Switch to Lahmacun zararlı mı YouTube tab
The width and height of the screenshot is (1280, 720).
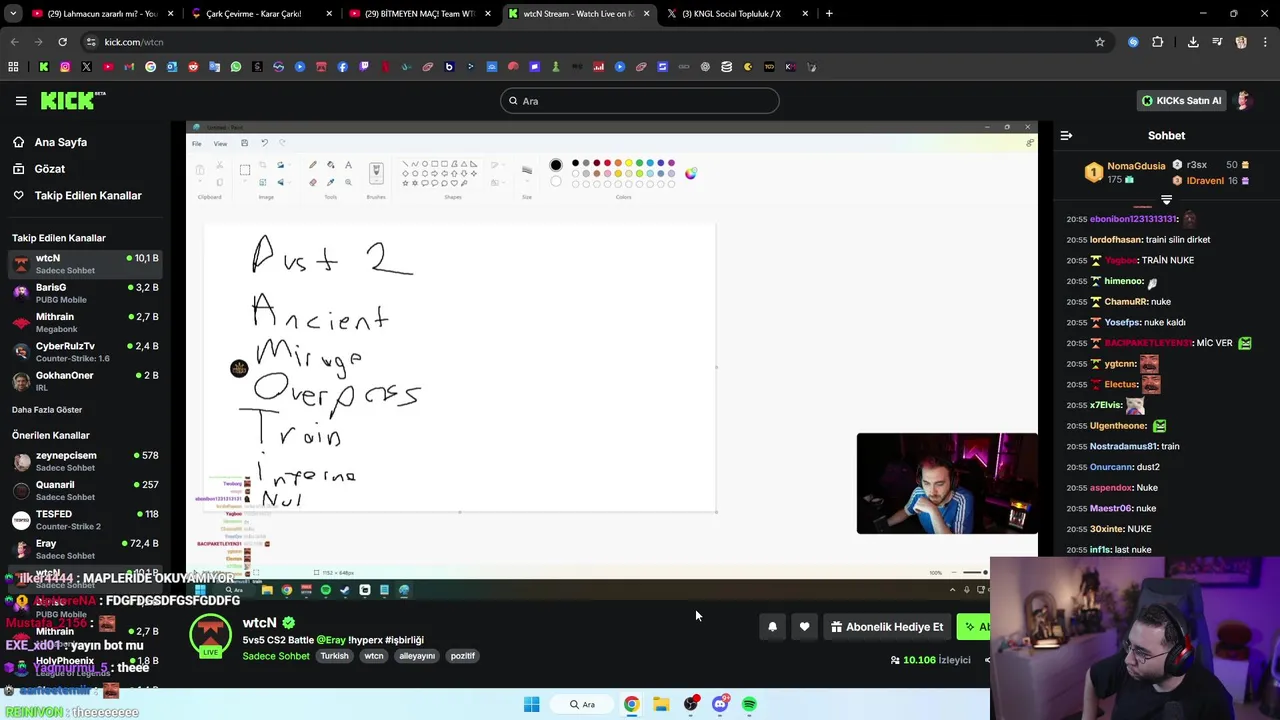(102, 14)
